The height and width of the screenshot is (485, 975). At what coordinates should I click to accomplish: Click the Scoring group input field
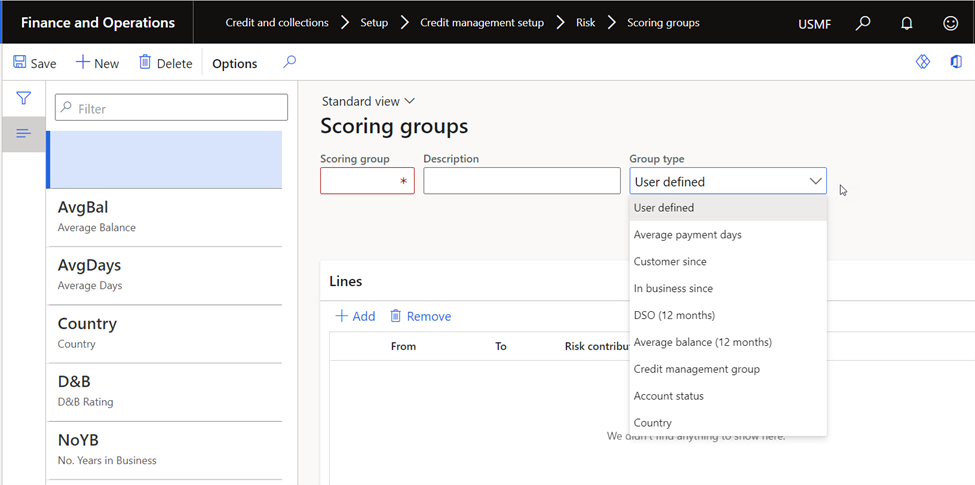360,181
